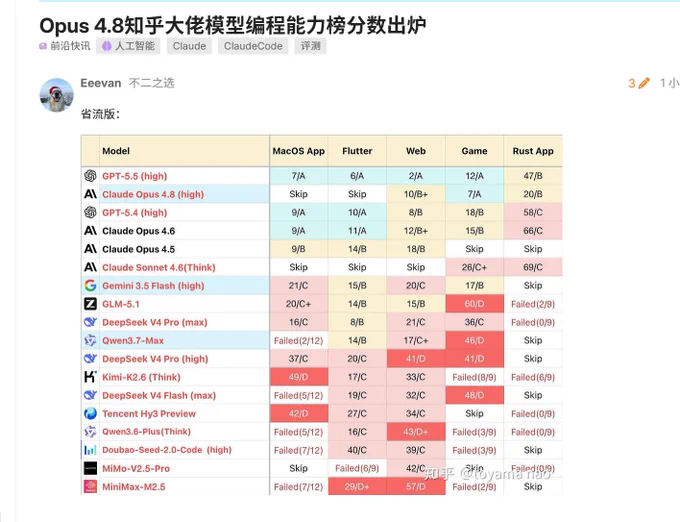
Task: Click the Kimi logo beside Kimi-K2.6 (Think)
Action: tap(90, 377)
